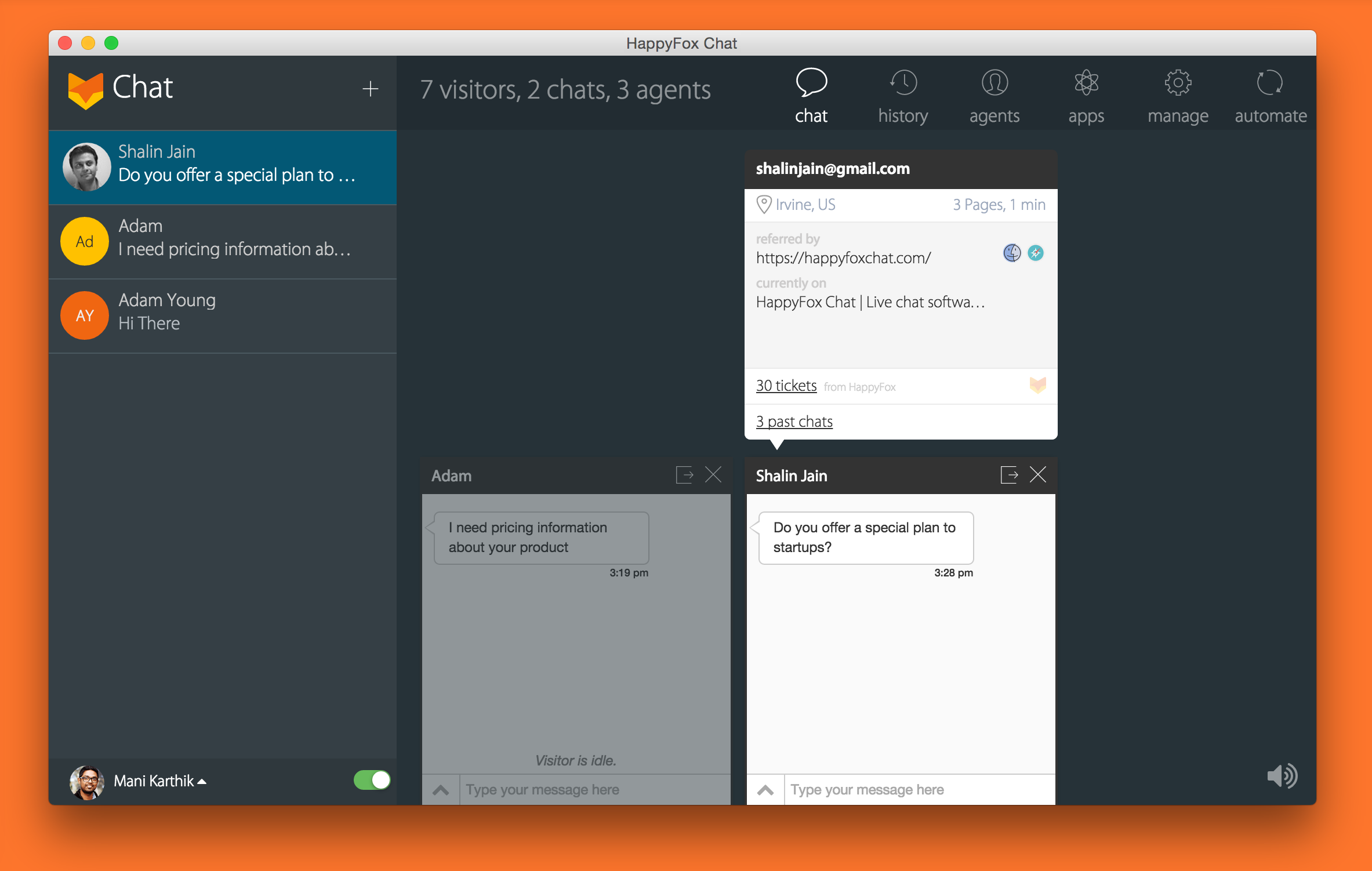The height and width of the screenshot is (871, 1372).
Task: Mute the sound notifications speaker
Action: click(x=1282, y=776)
